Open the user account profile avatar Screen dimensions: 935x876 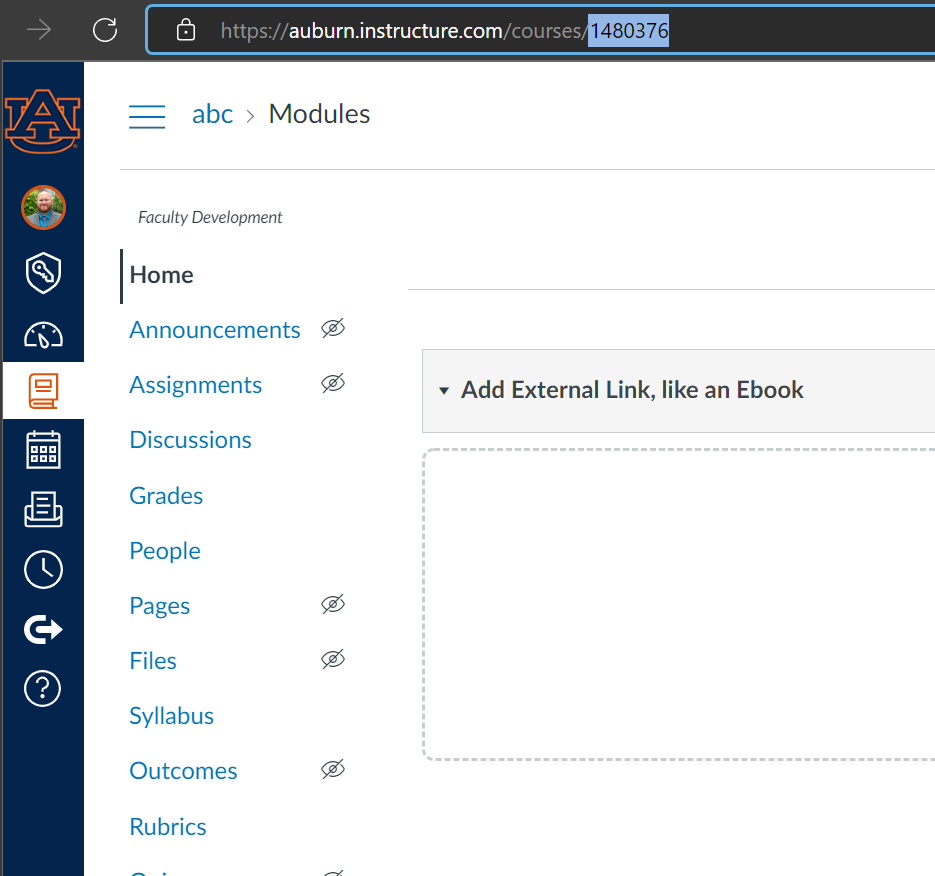point(43,208)
